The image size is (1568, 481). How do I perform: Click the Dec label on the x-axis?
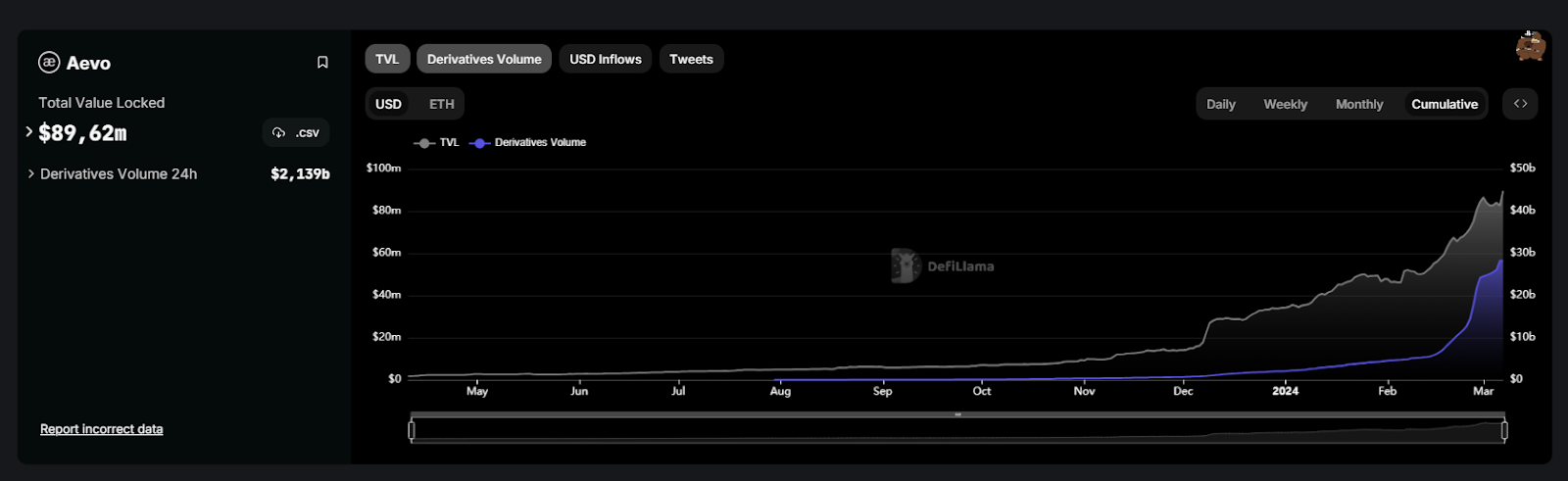click(1183, 391)
